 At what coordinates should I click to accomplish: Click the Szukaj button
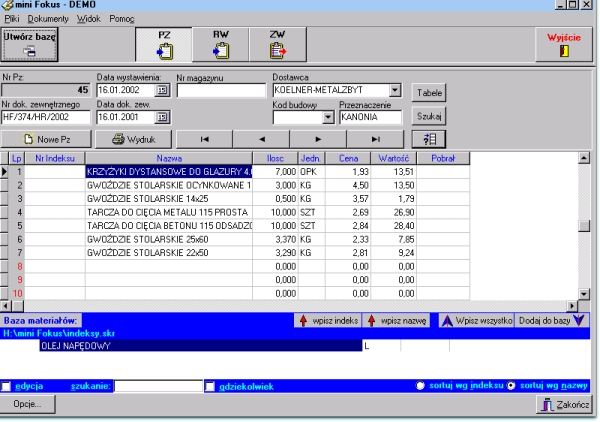pyautogui.click(x=429, y=116)
